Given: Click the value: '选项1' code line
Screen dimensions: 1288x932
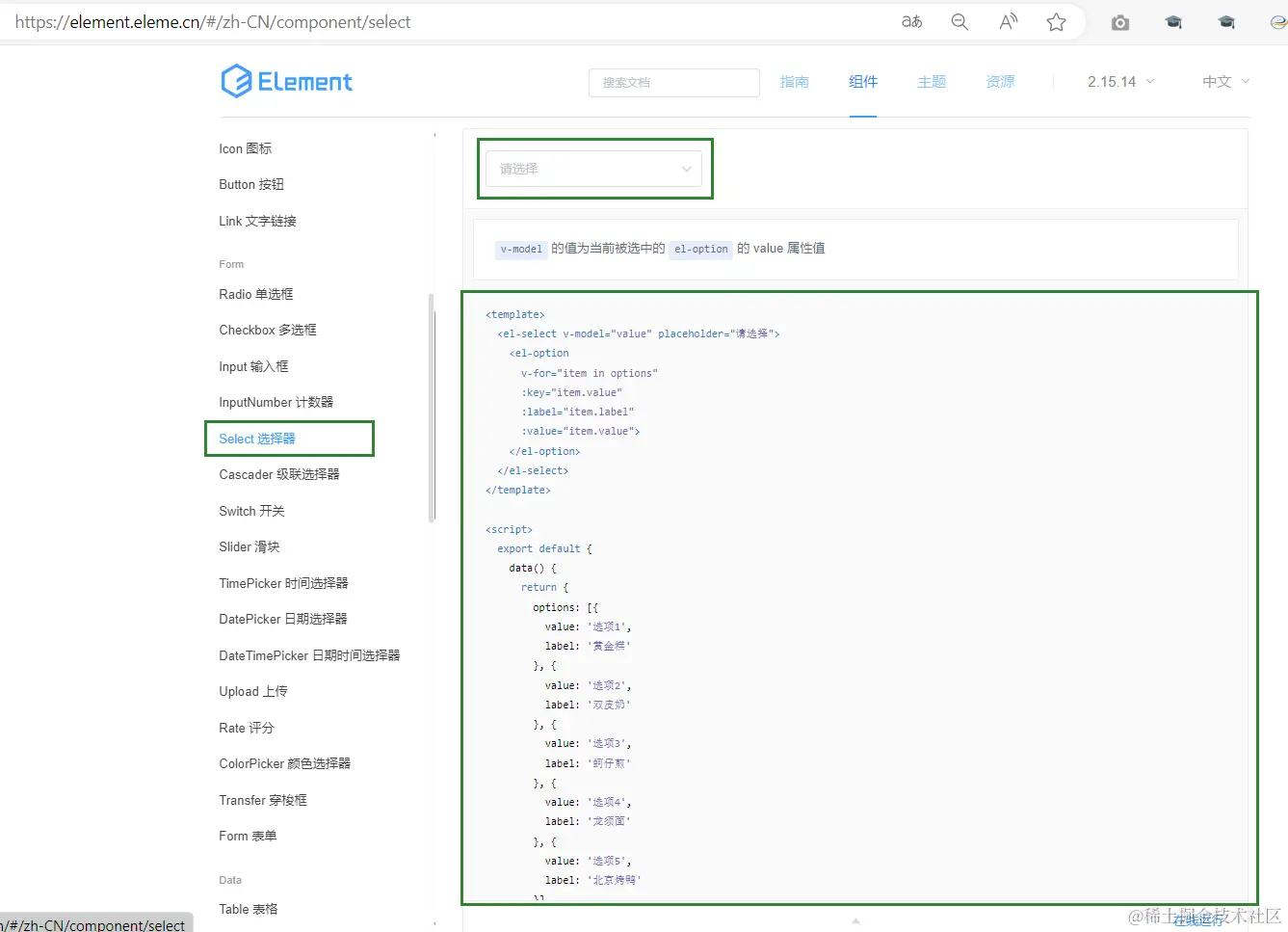Looking at the screenshot, I should 589,626.
